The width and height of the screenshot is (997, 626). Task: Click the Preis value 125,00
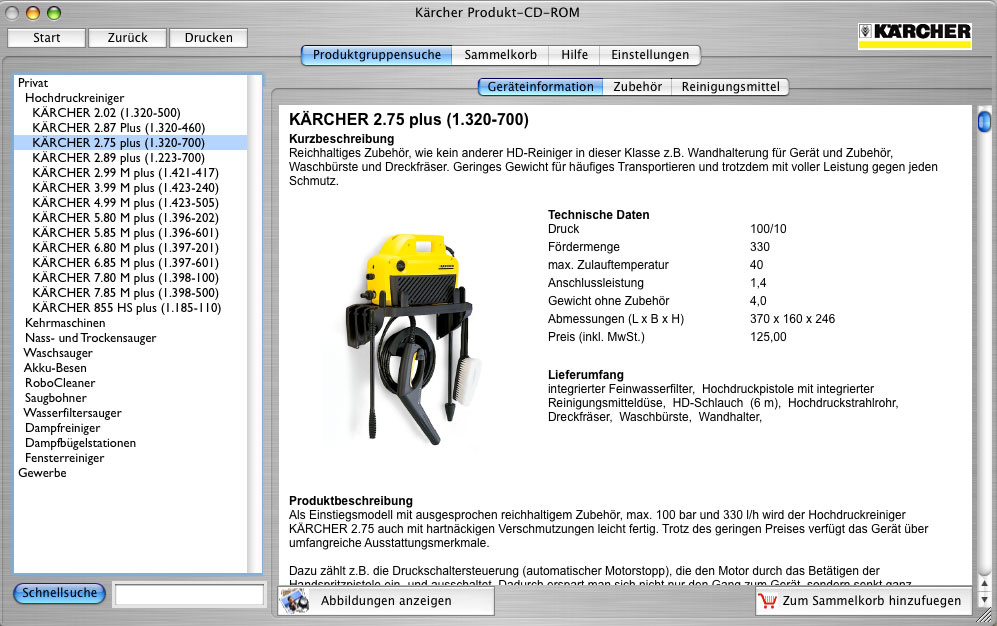click(768, 337)
